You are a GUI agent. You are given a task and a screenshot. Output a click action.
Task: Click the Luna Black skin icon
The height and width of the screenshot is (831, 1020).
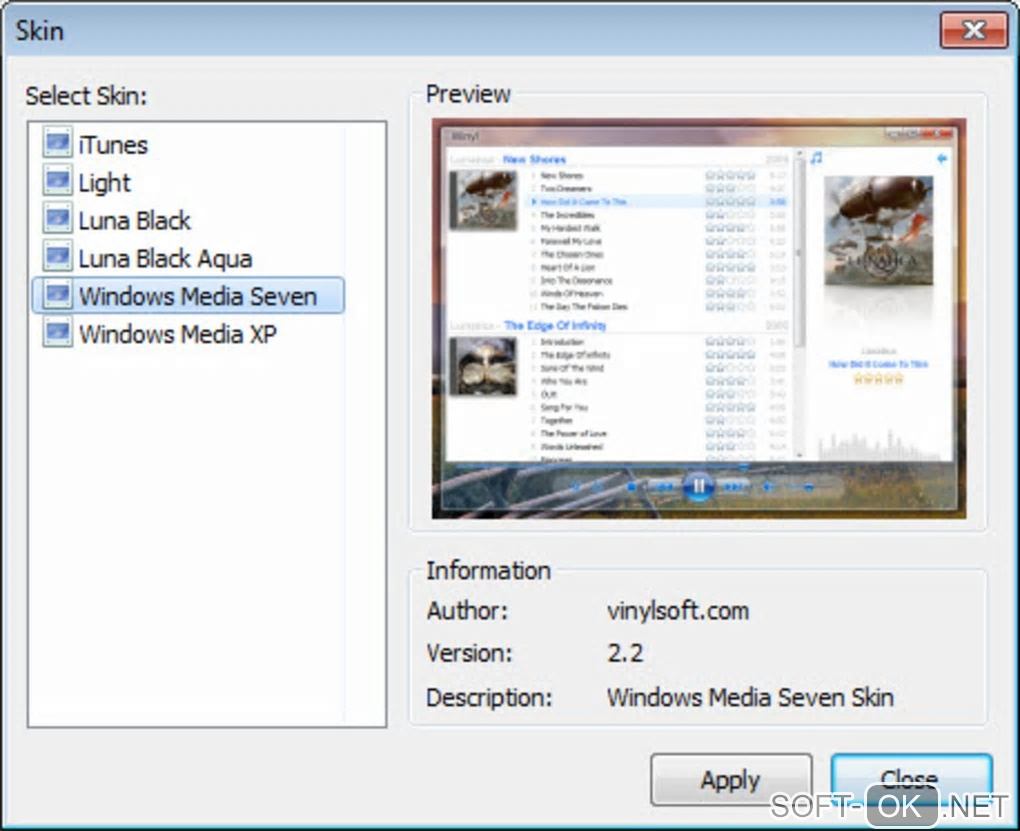57,217
